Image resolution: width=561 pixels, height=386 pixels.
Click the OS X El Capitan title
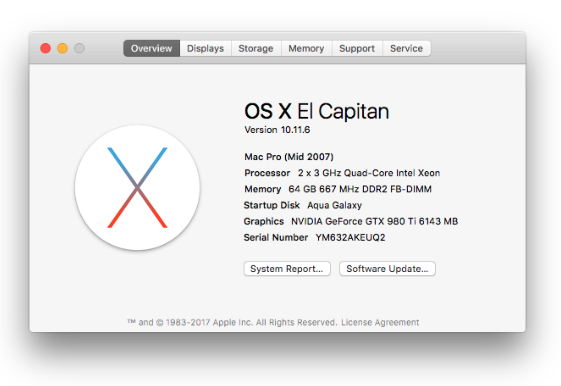coord(317,111)
